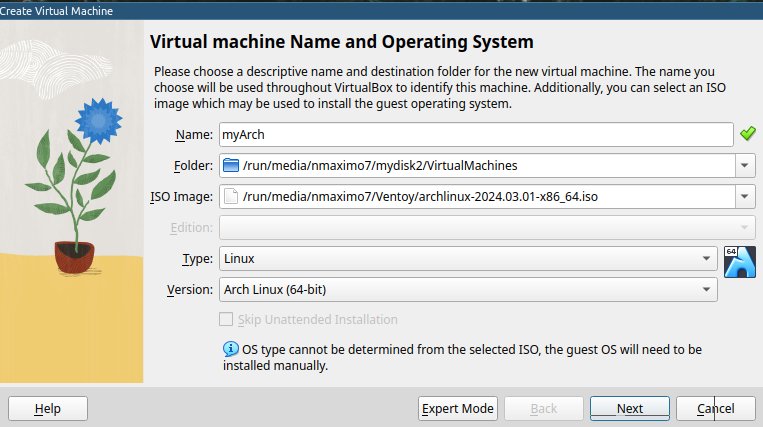This screenshot has height=427, width=763.
Task: Switch to Expert Mode
Action: click(x=458, y=408)
